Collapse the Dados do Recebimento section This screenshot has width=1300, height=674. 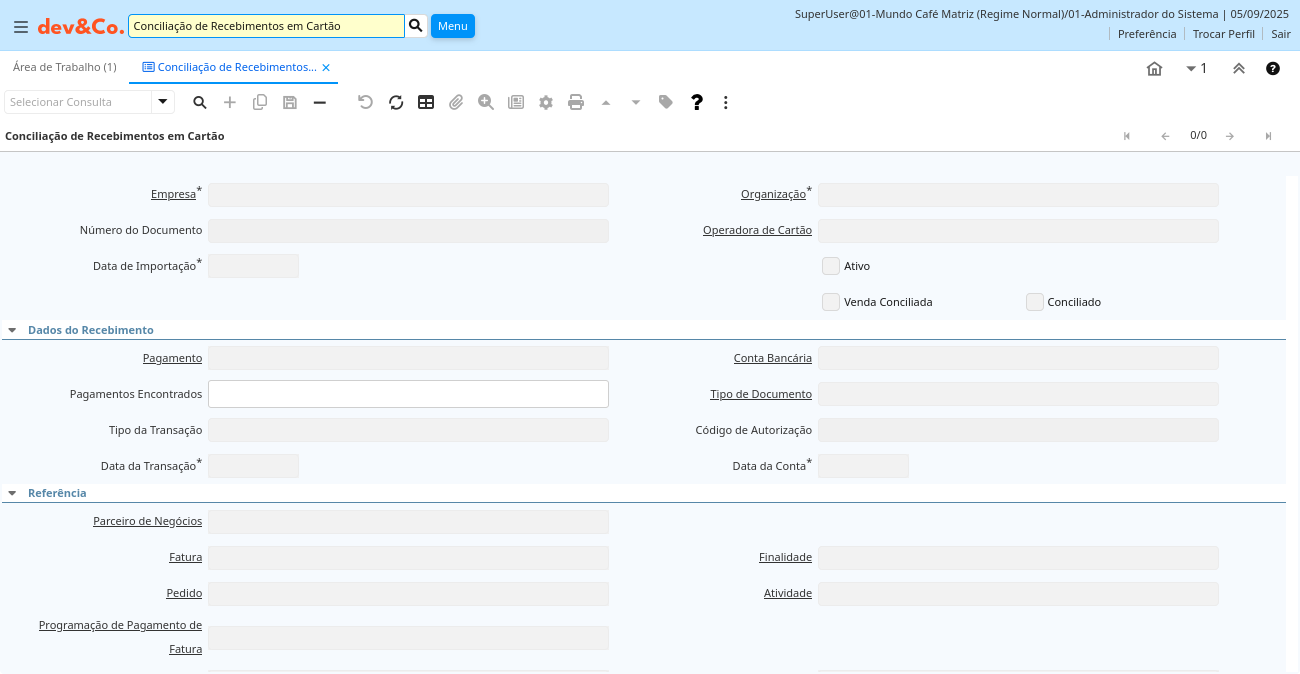click(x=12, y=330)
